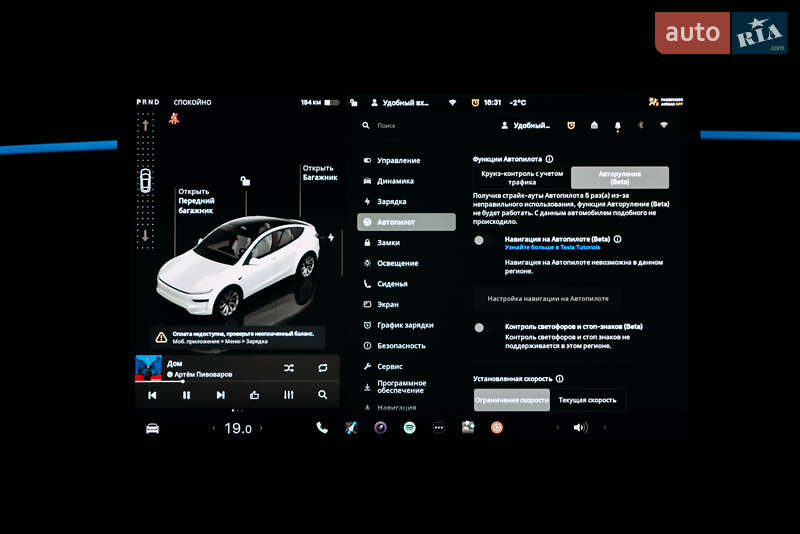Tap the alarm clock icon next to 16:31

(x=475, y=103)
